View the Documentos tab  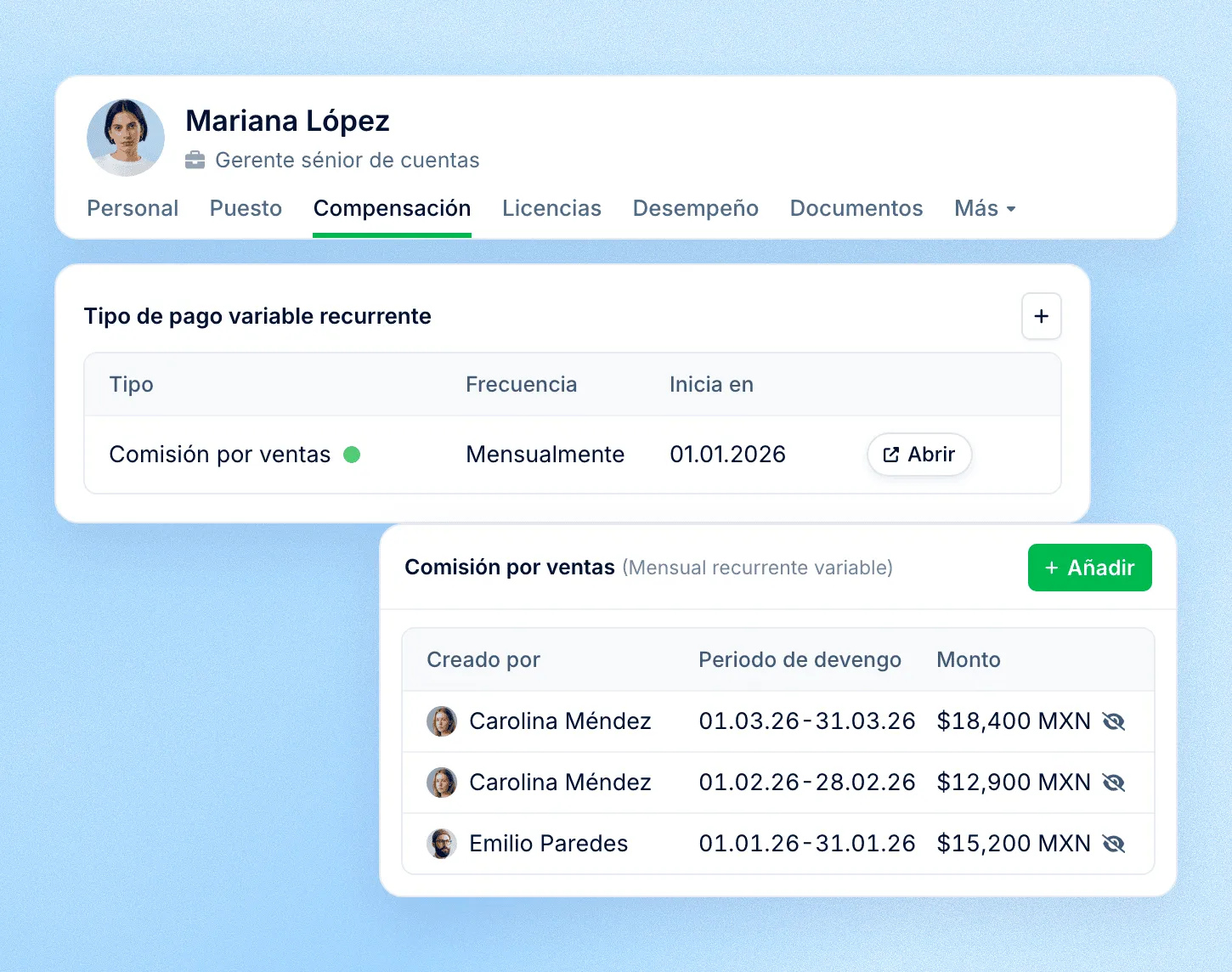(x=856, y=208)
